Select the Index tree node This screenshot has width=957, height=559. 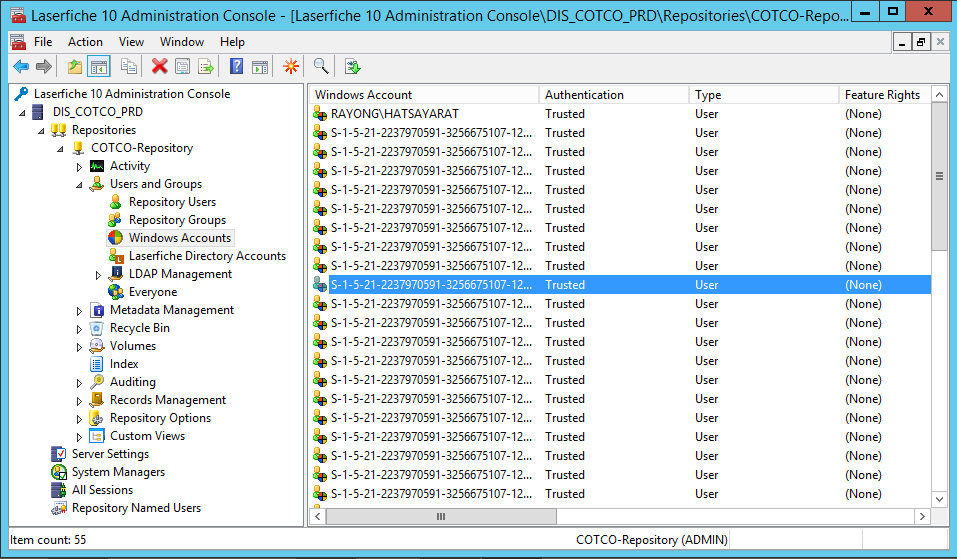tap(124, 364)
